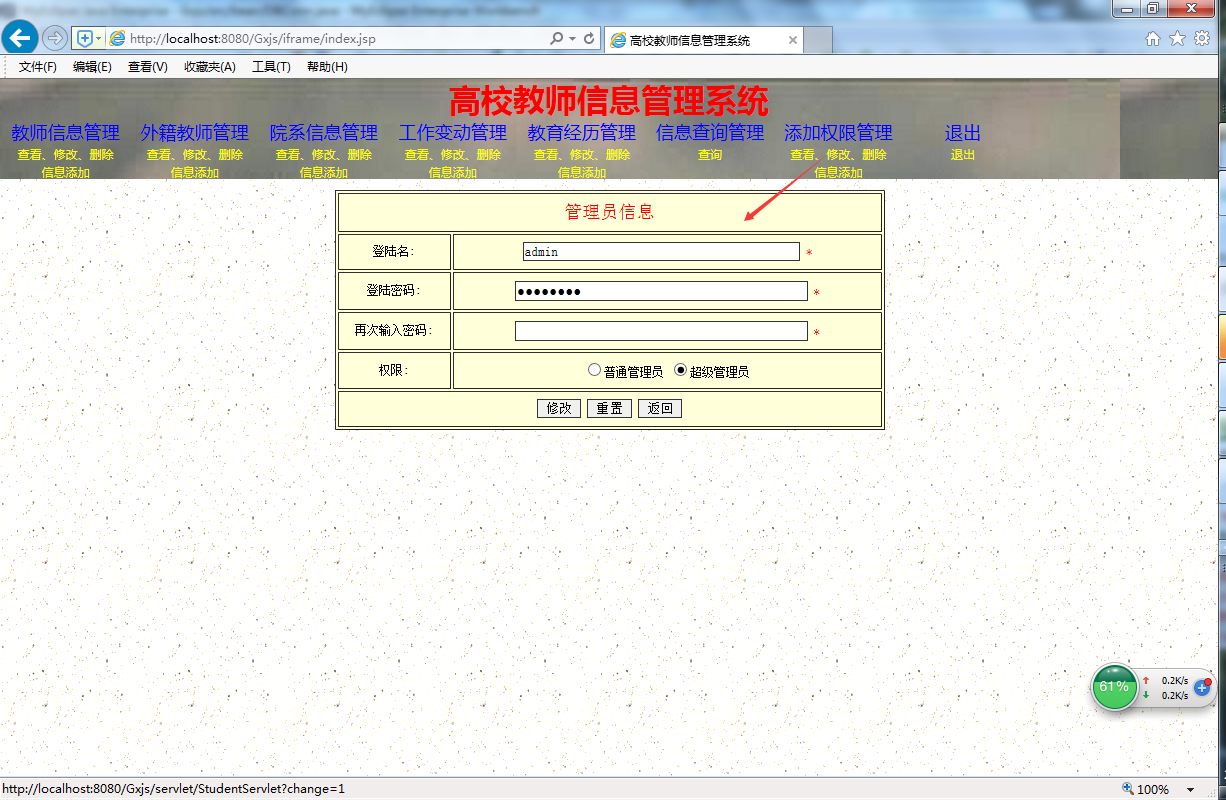Click the 返回 button

(660, 408)
